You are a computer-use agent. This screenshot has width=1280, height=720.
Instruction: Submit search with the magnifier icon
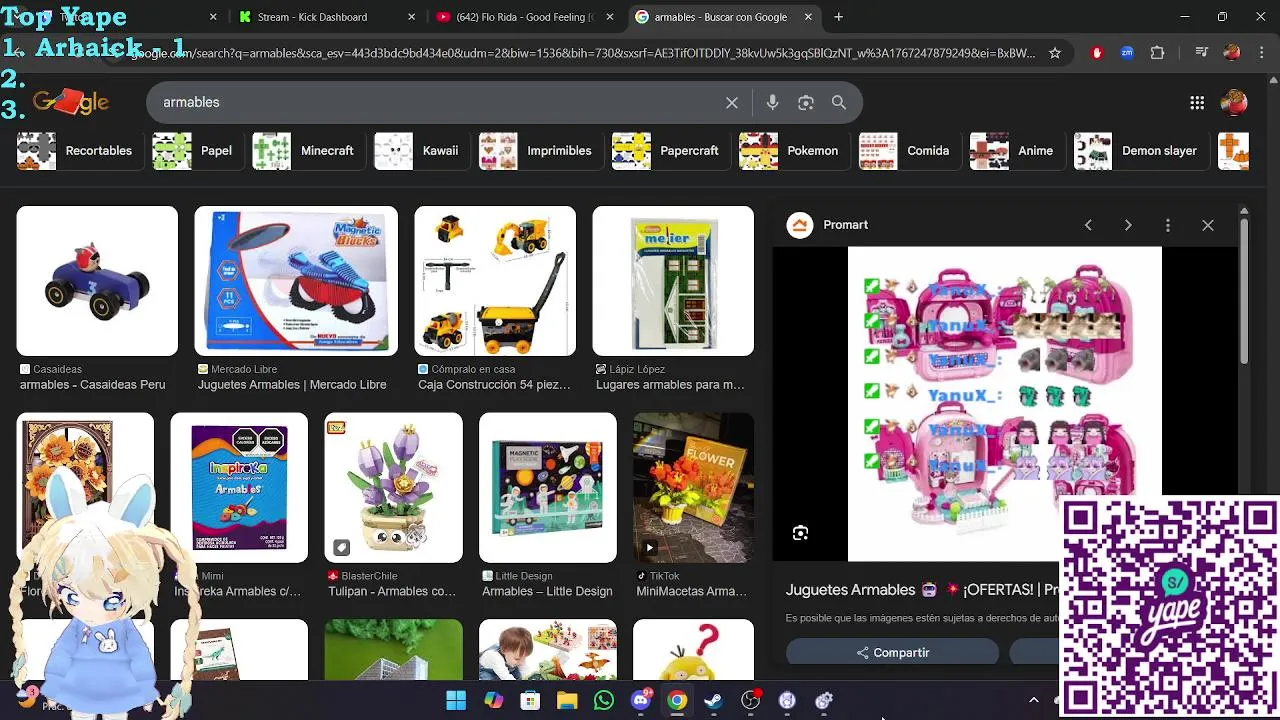[x=839, y=103]
